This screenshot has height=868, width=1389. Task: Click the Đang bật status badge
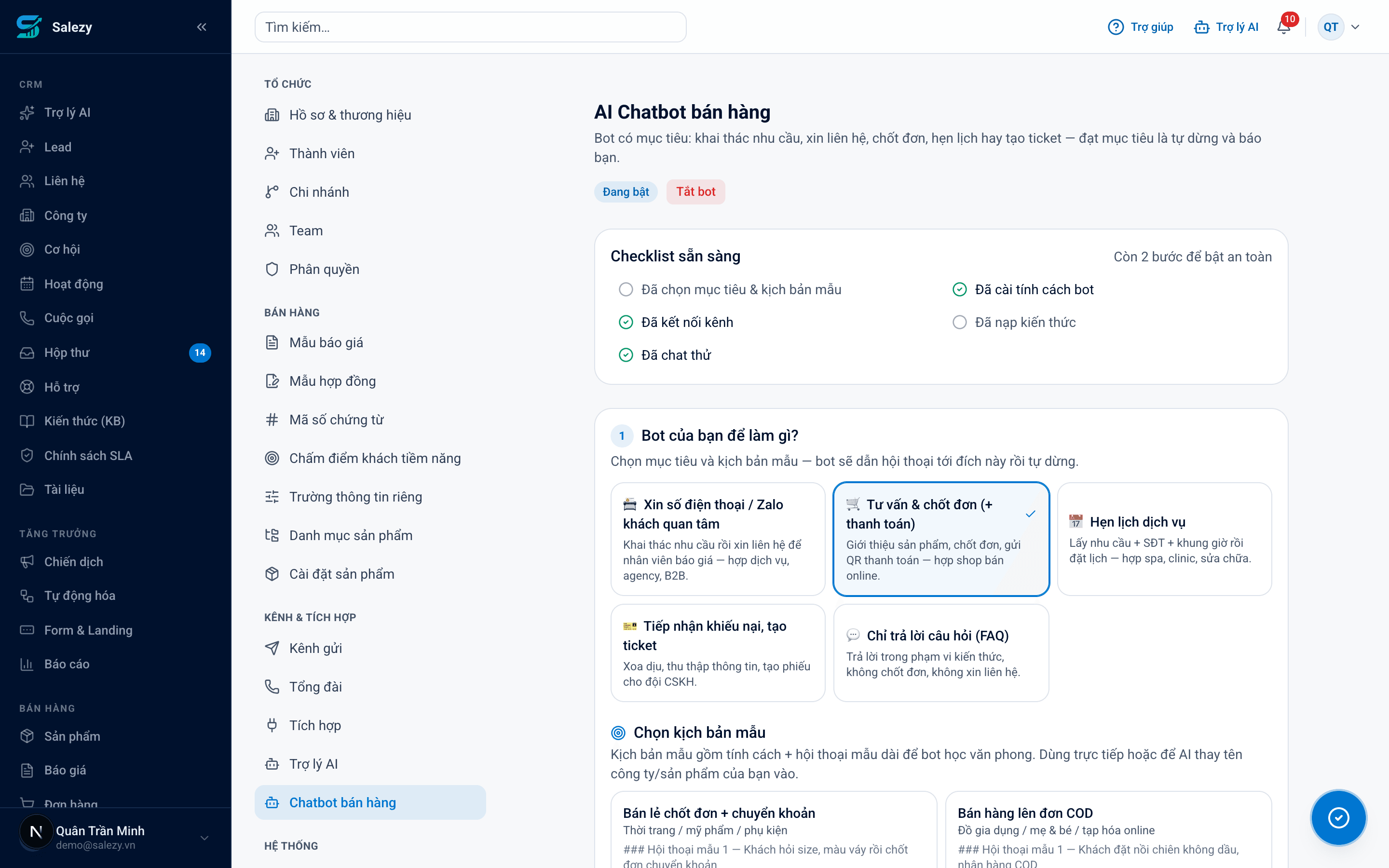tap(626, 192)
